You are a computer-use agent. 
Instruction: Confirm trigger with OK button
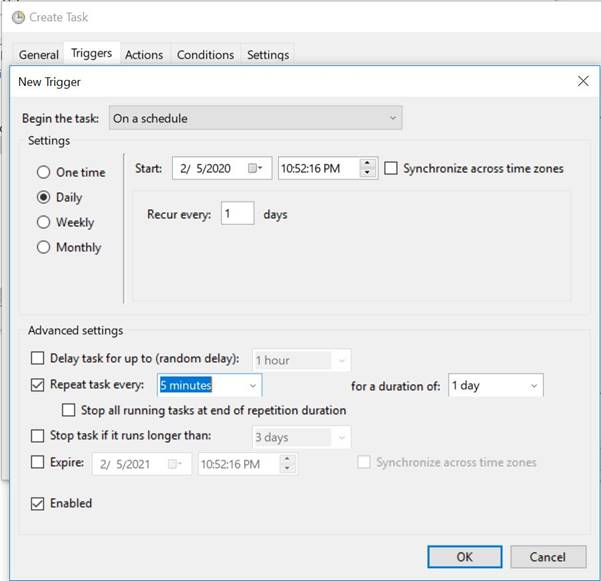click(x=465, y=556)
